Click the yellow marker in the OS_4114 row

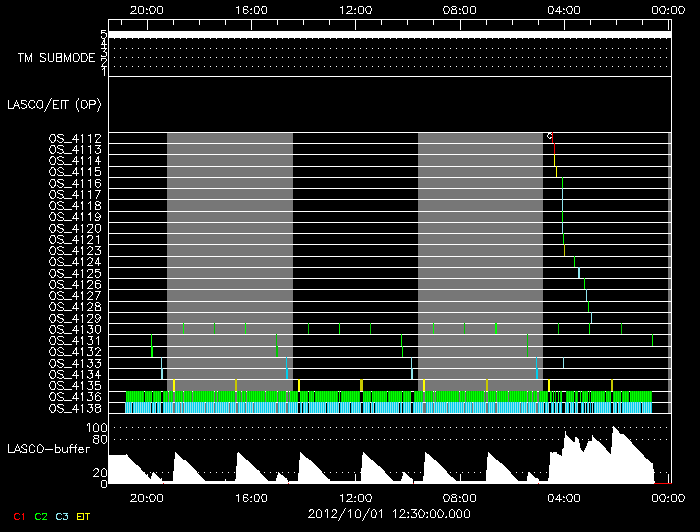pos(554,161)
